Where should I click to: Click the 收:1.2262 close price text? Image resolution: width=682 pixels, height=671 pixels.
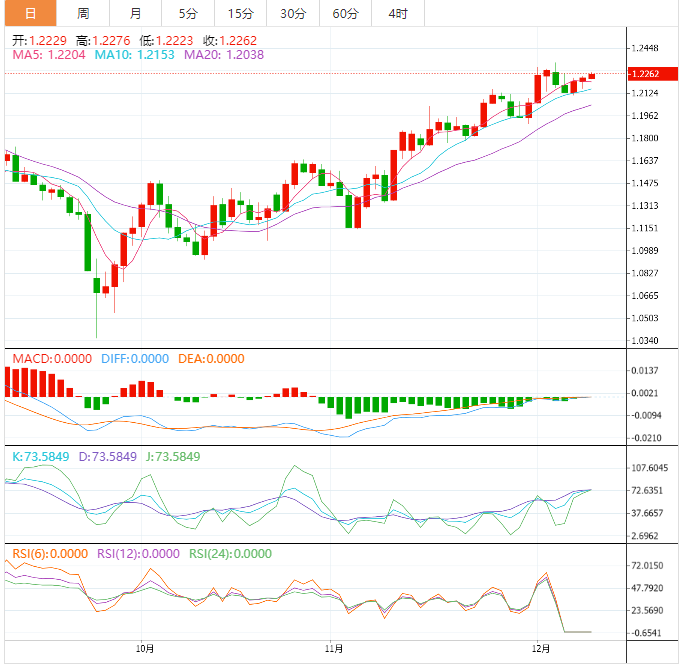tap(230, 41)
